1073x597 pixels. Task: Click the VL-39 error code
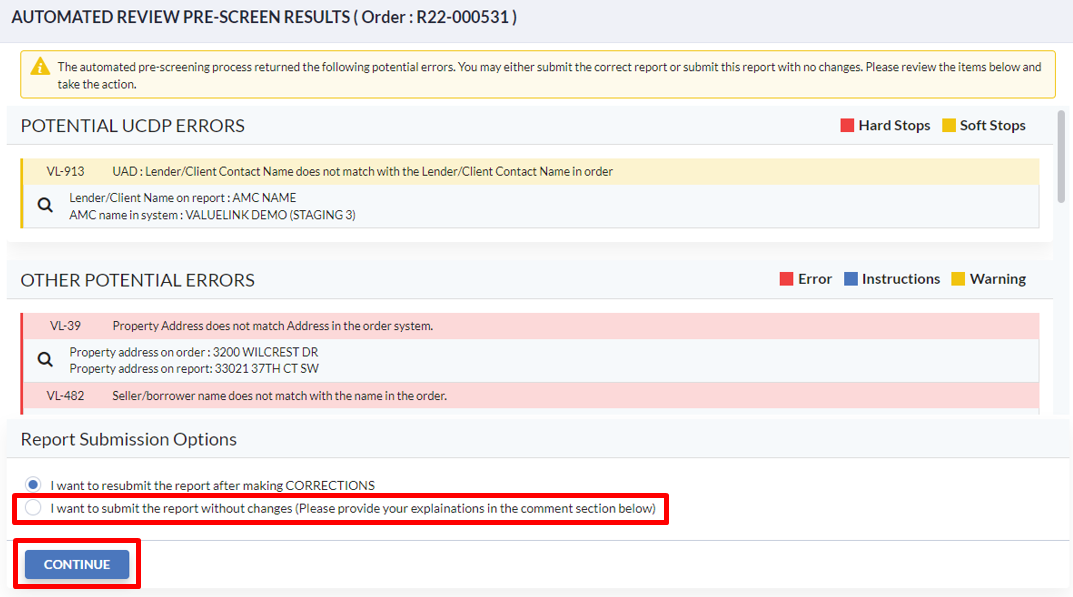coord(65,326)
